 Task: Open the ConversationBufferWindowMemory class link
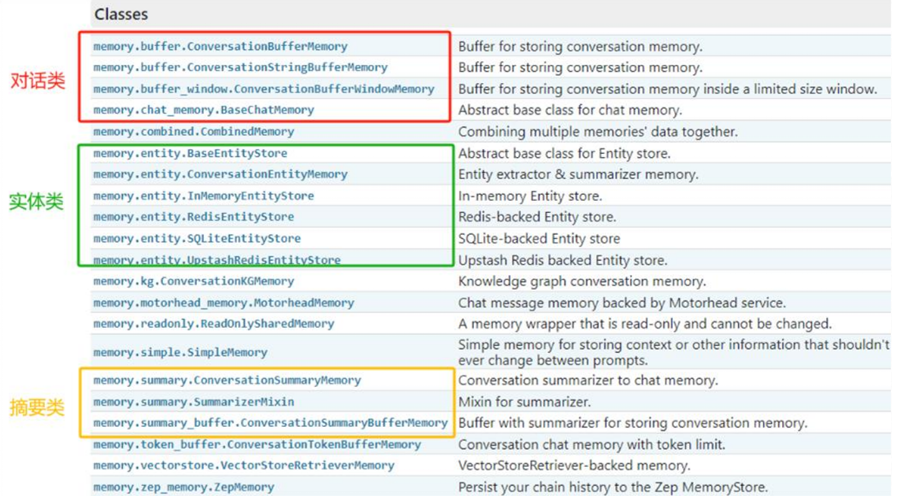[x=264, y=89]
